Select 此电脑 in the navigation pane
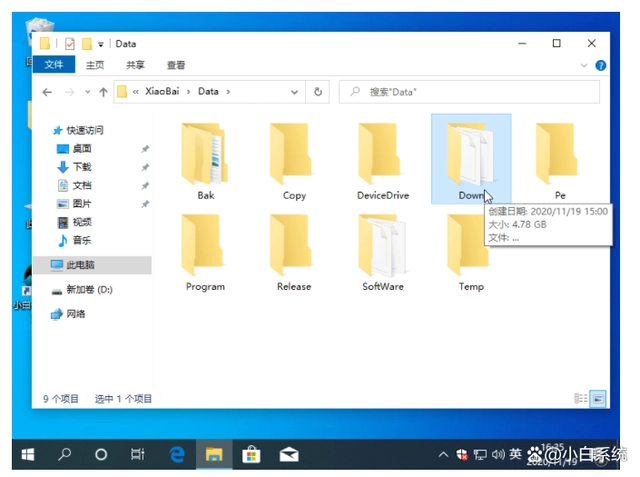640x477 pixels. click(x=92, y=265)
